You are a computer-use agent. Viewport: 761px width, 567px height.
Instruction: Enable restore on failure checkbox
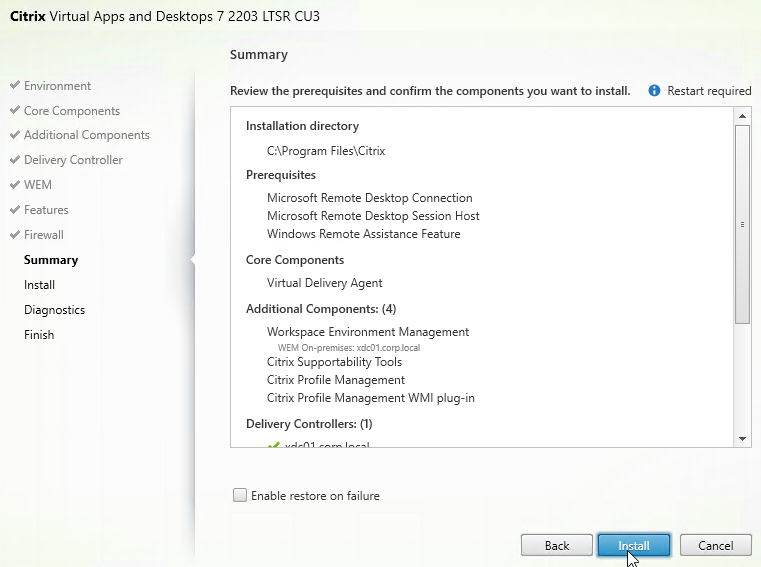click(240, 495)
